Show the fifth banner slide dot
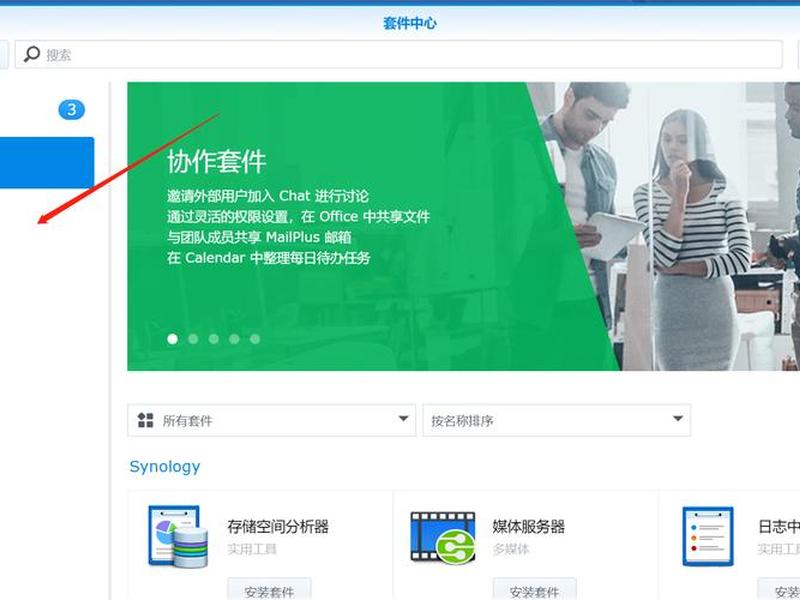 255,339
